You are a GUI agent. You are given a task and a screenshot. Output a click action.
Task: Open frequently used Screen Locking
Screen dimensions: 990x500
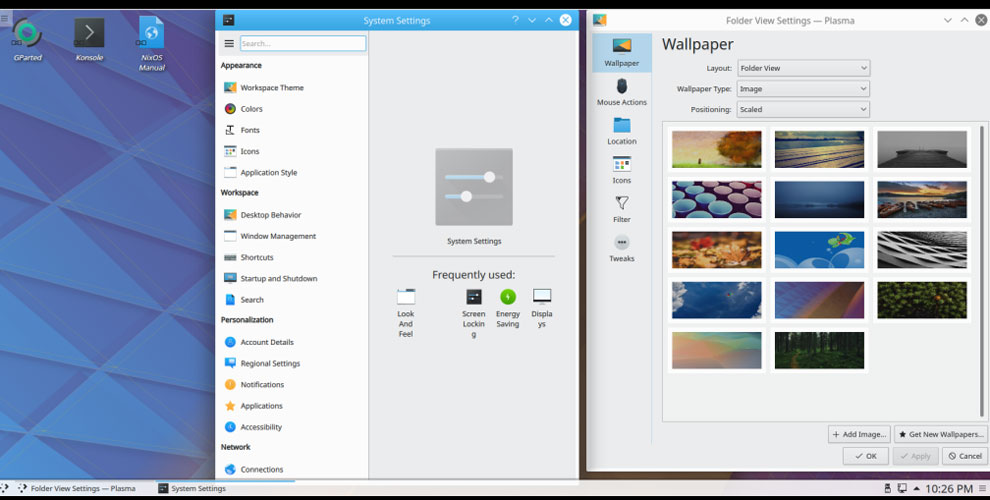point(474,312)
